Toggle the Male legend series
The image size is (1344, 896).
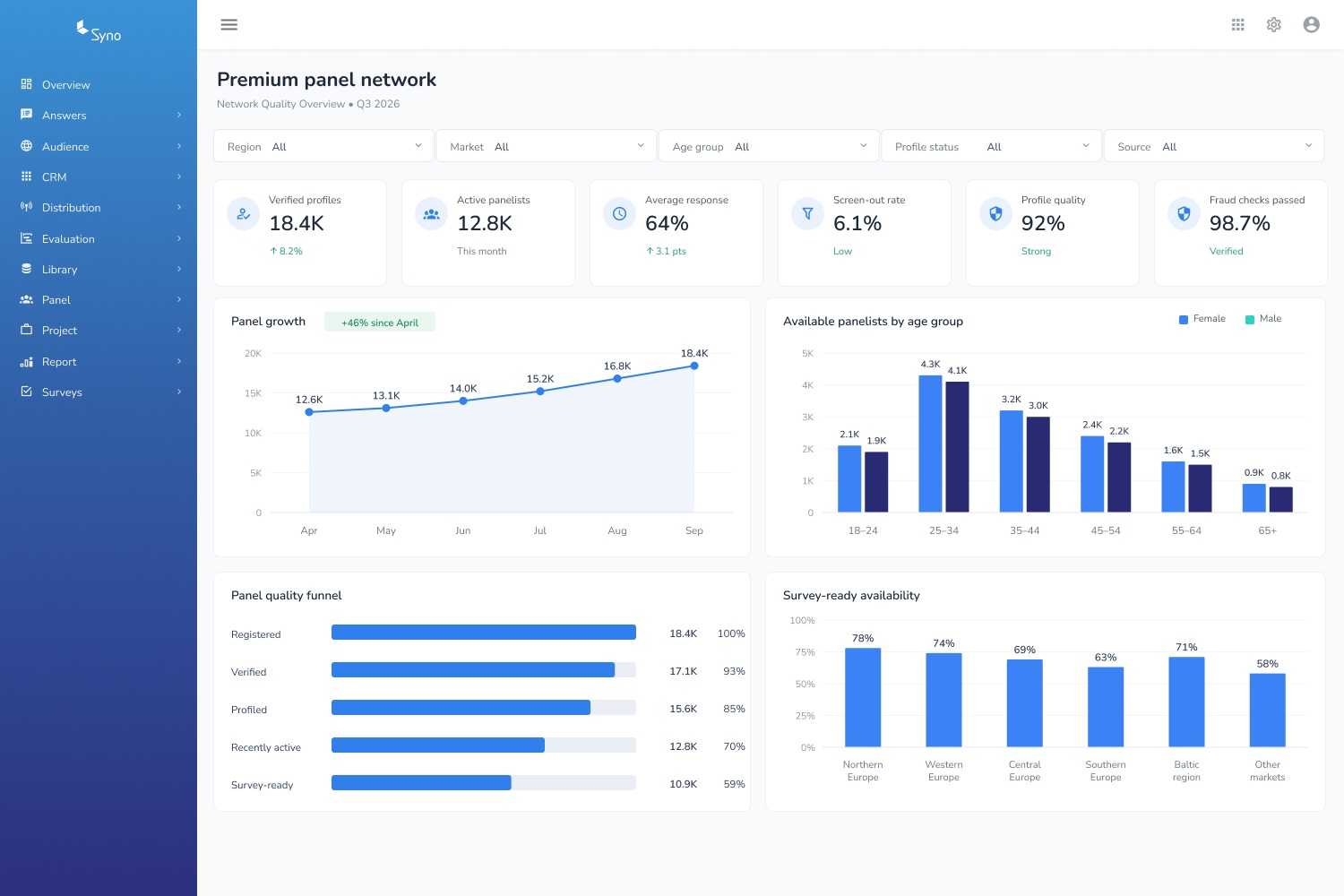(1263, 319)
